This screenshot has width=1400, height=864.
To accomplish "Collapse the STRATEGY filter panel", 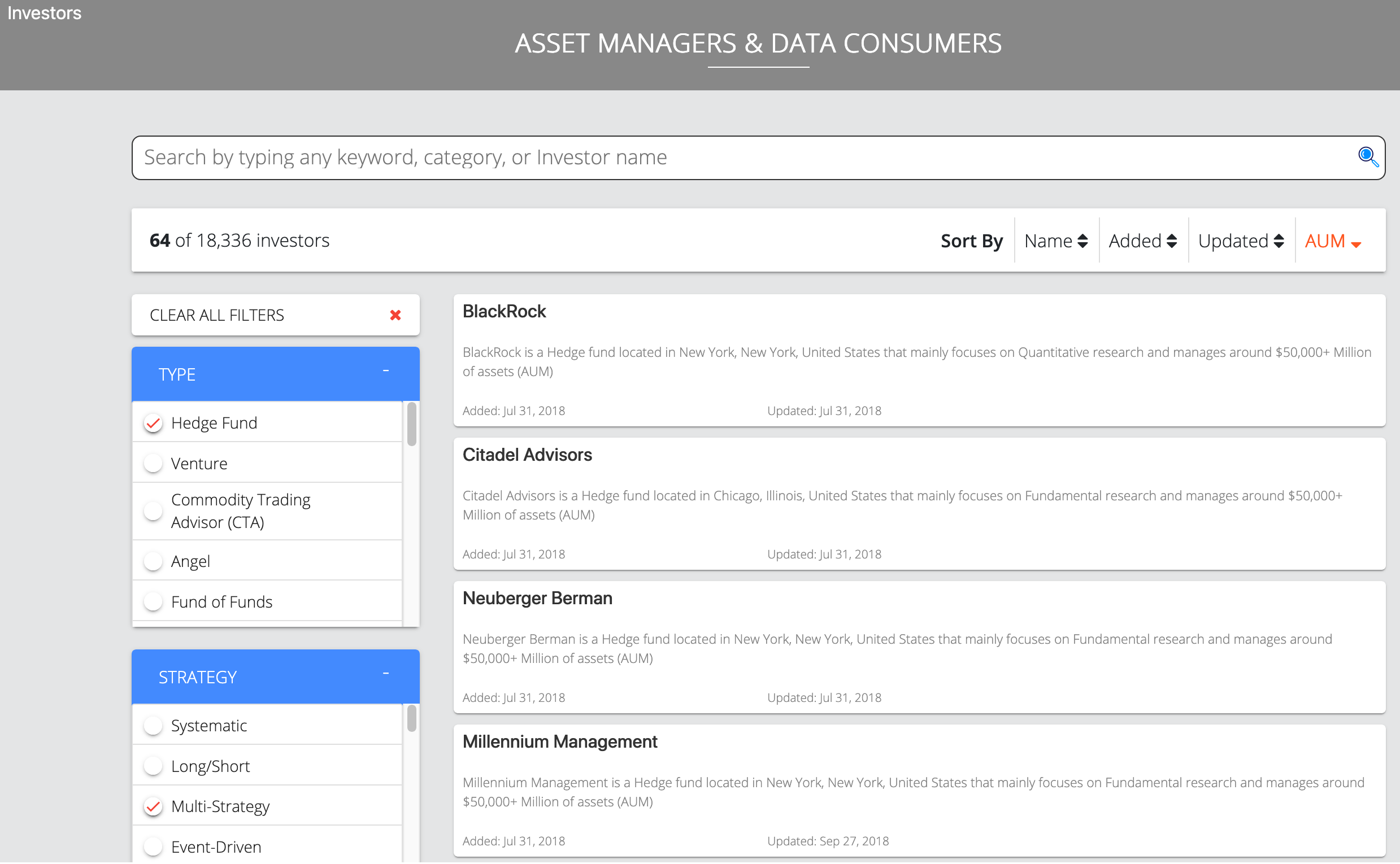I will 386,674.
